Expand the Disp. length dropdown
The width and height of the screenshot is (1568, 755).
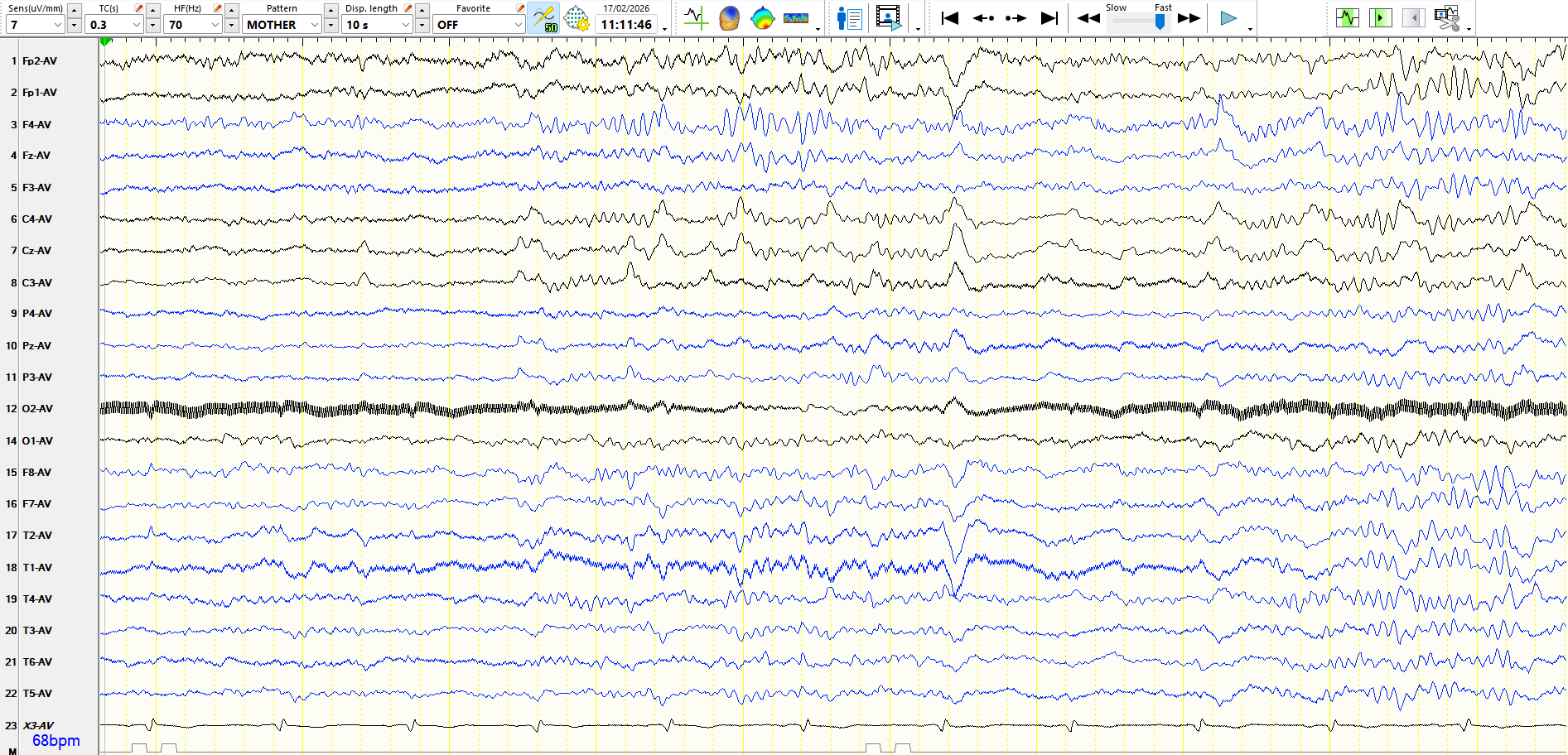[405, 25]
